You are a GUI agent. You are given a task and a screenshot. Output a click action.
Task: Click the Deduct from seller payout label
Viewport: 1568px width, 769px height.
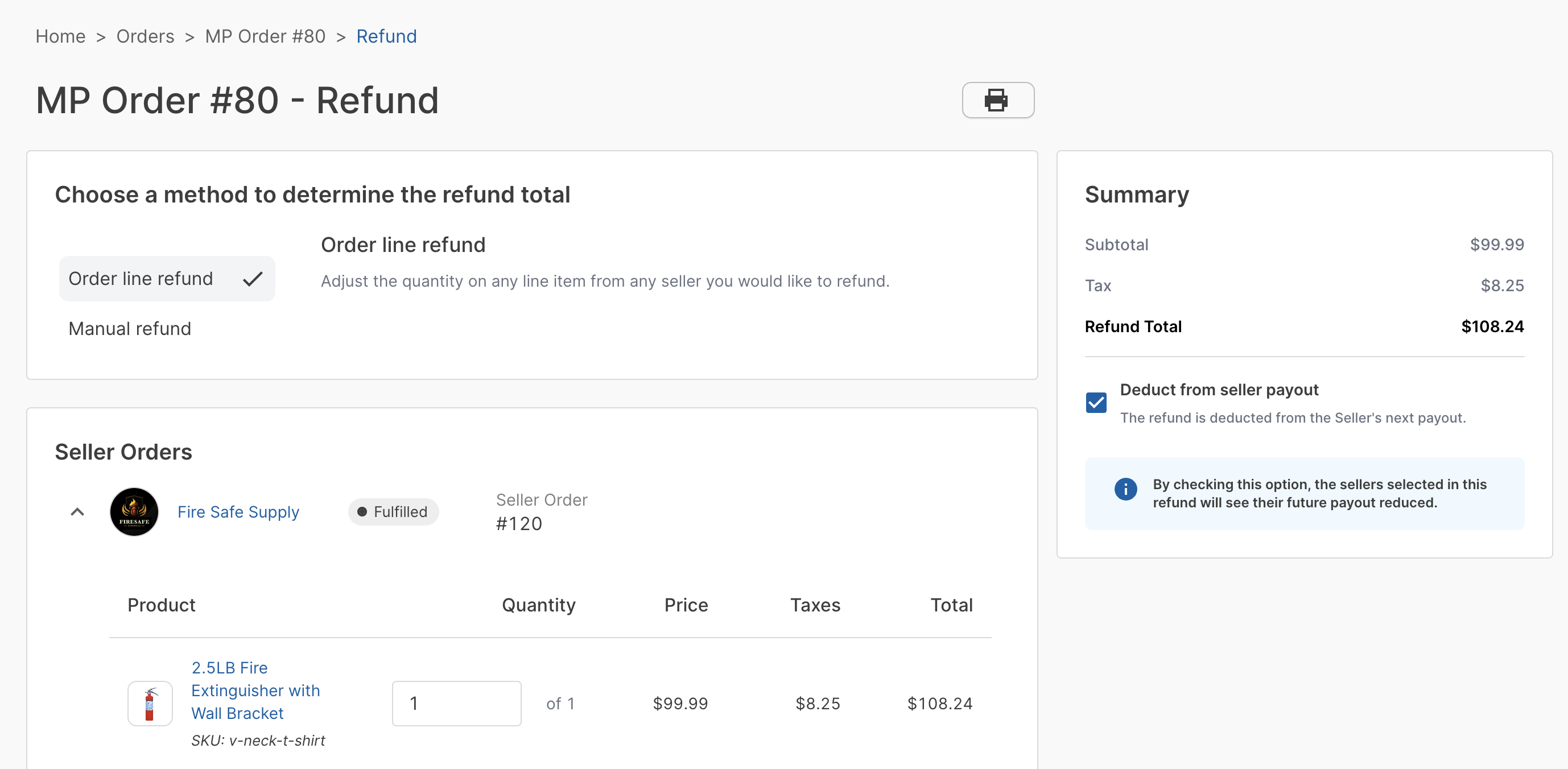click(x=1219, y=390)
